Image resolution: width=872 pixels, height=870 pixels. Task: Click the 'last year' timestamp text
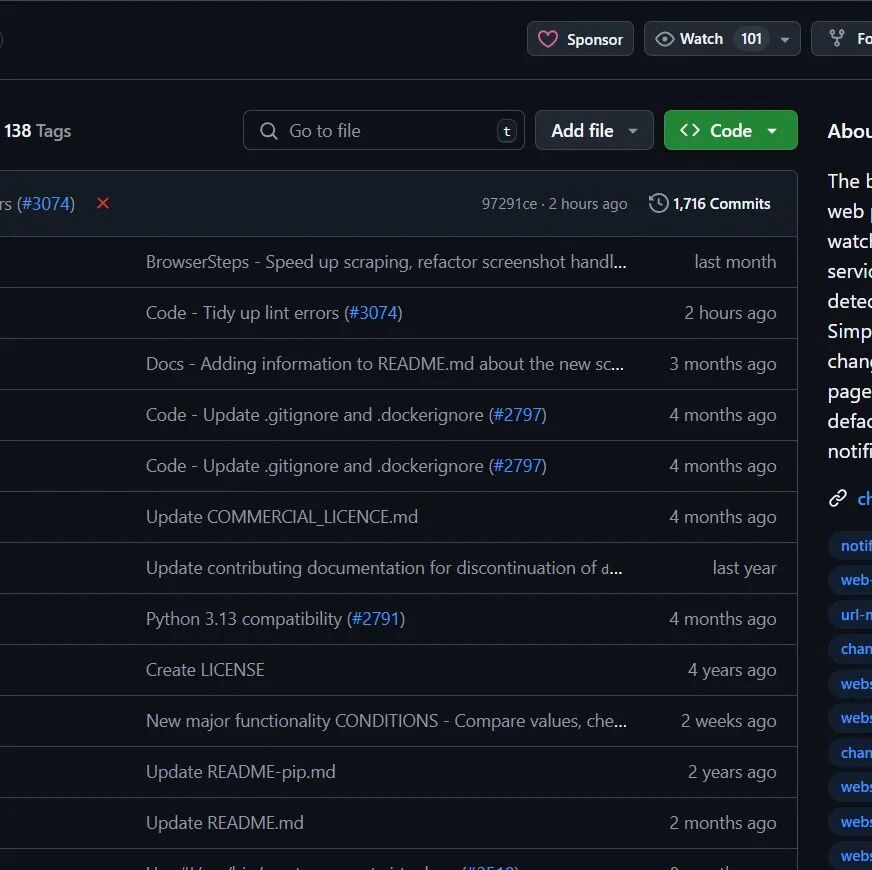(x=744, y=568)
